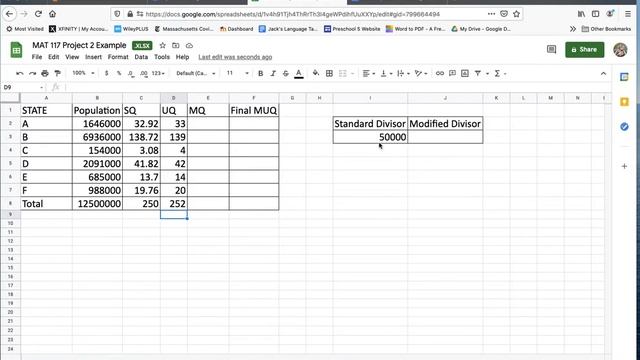The height and width of the screenshot is (360, 640).
Task: Open horizontal align dropdown
Action: tap(369, 73)
